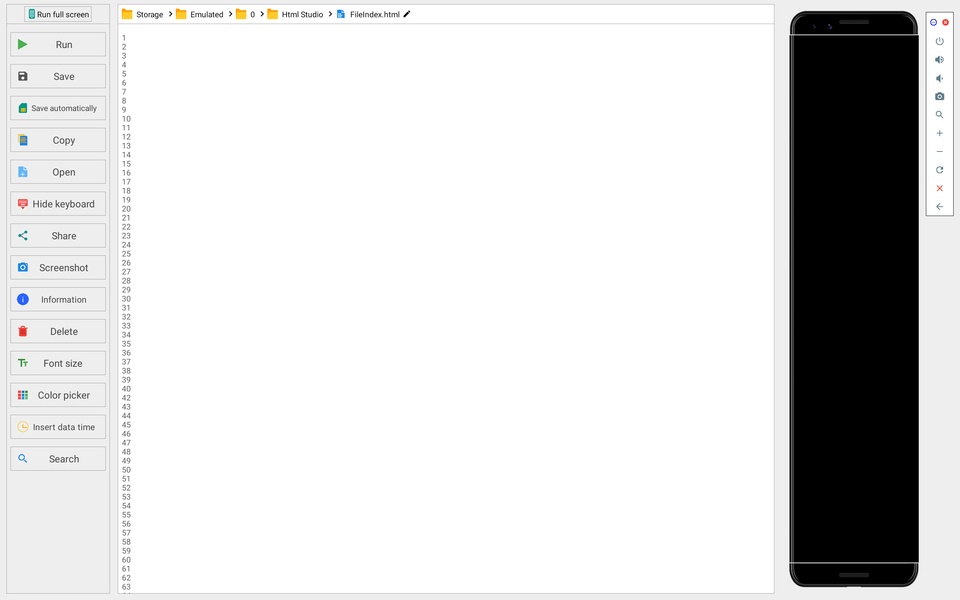Close the emulator toolbar with the red button
This screenshot has width=960, height=600.
pos(945,22)
